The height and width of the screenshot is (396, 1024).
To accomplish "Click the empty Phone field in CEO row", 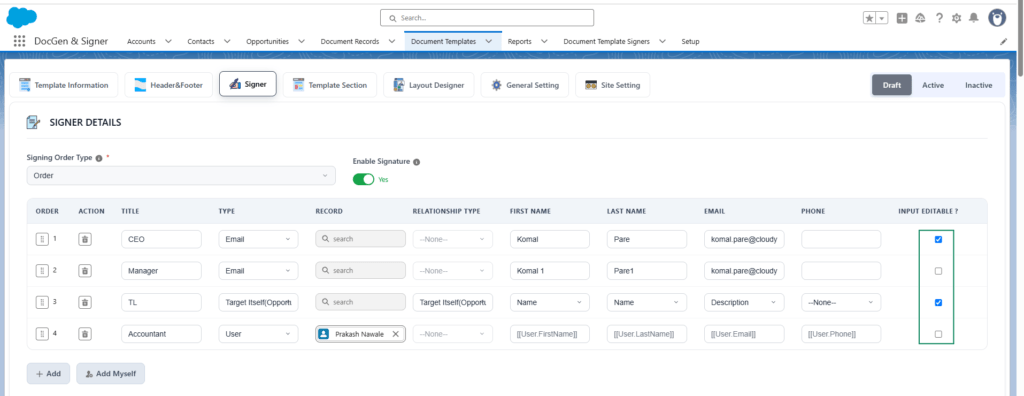I will (841, 239).
